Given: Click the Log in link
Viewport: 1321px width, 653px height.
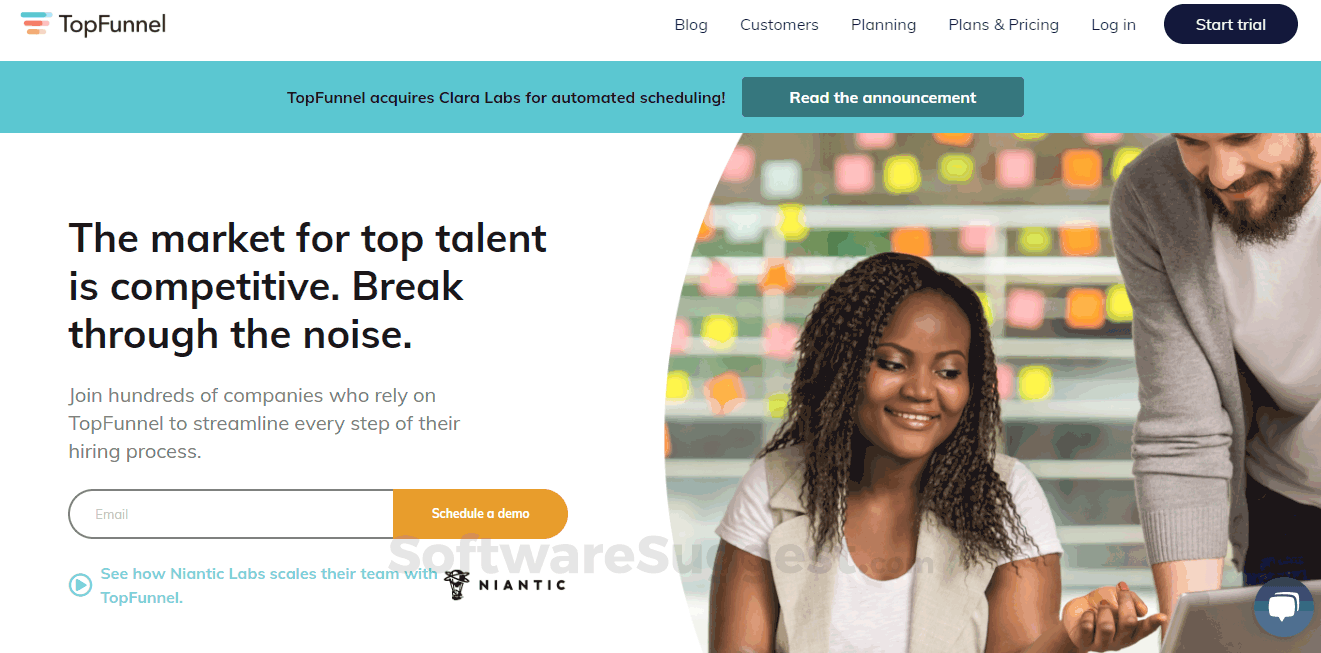Looking at the screenshot, I should [x=1113, y=24].
